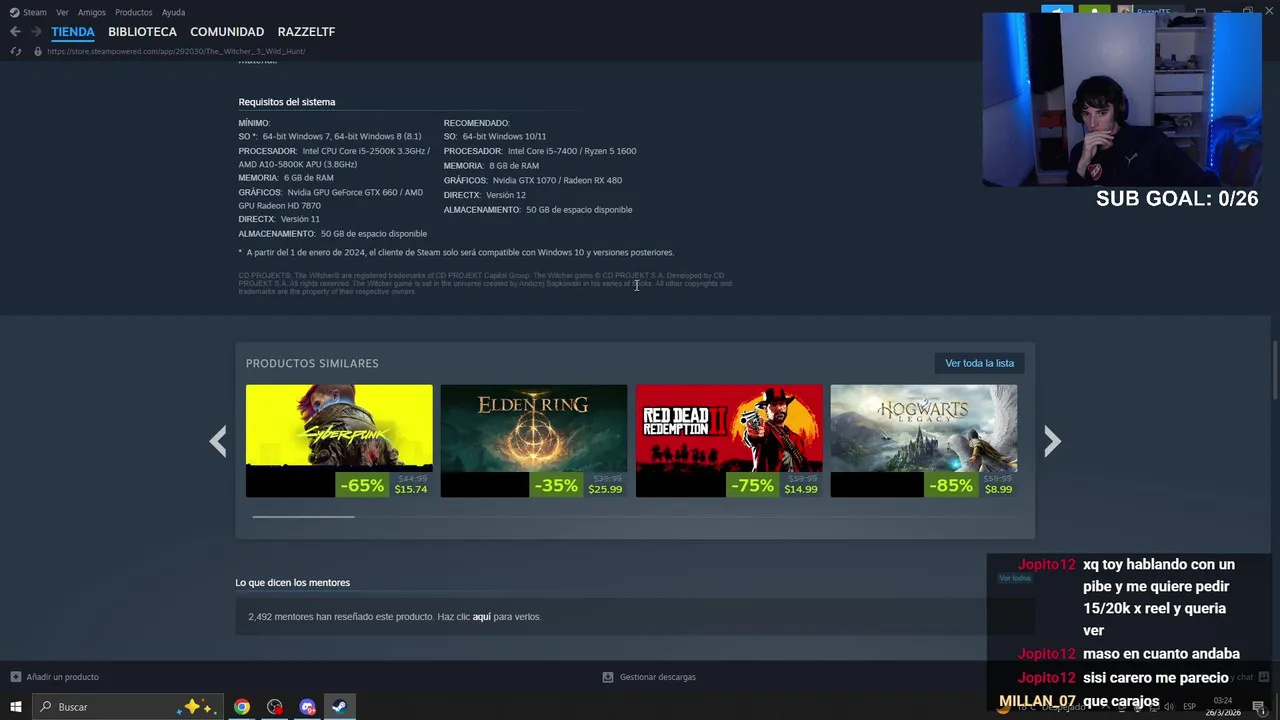This screenshot has height=720, width=1280.
Task: Open Windows notification center icon
Action: (1259, 708)
